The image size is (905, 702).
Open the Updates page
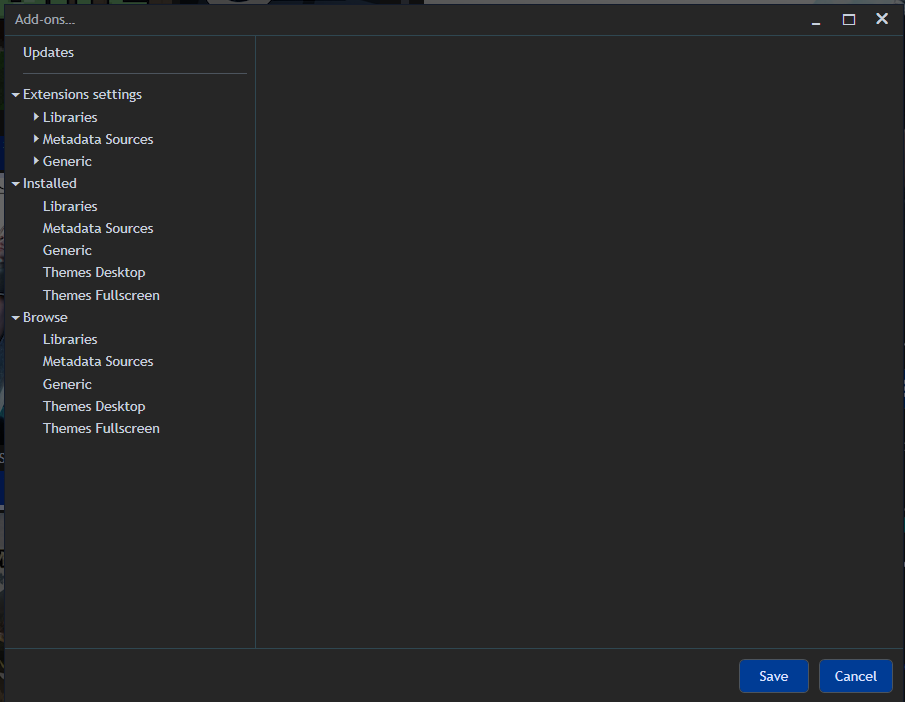tap(48, 53)
